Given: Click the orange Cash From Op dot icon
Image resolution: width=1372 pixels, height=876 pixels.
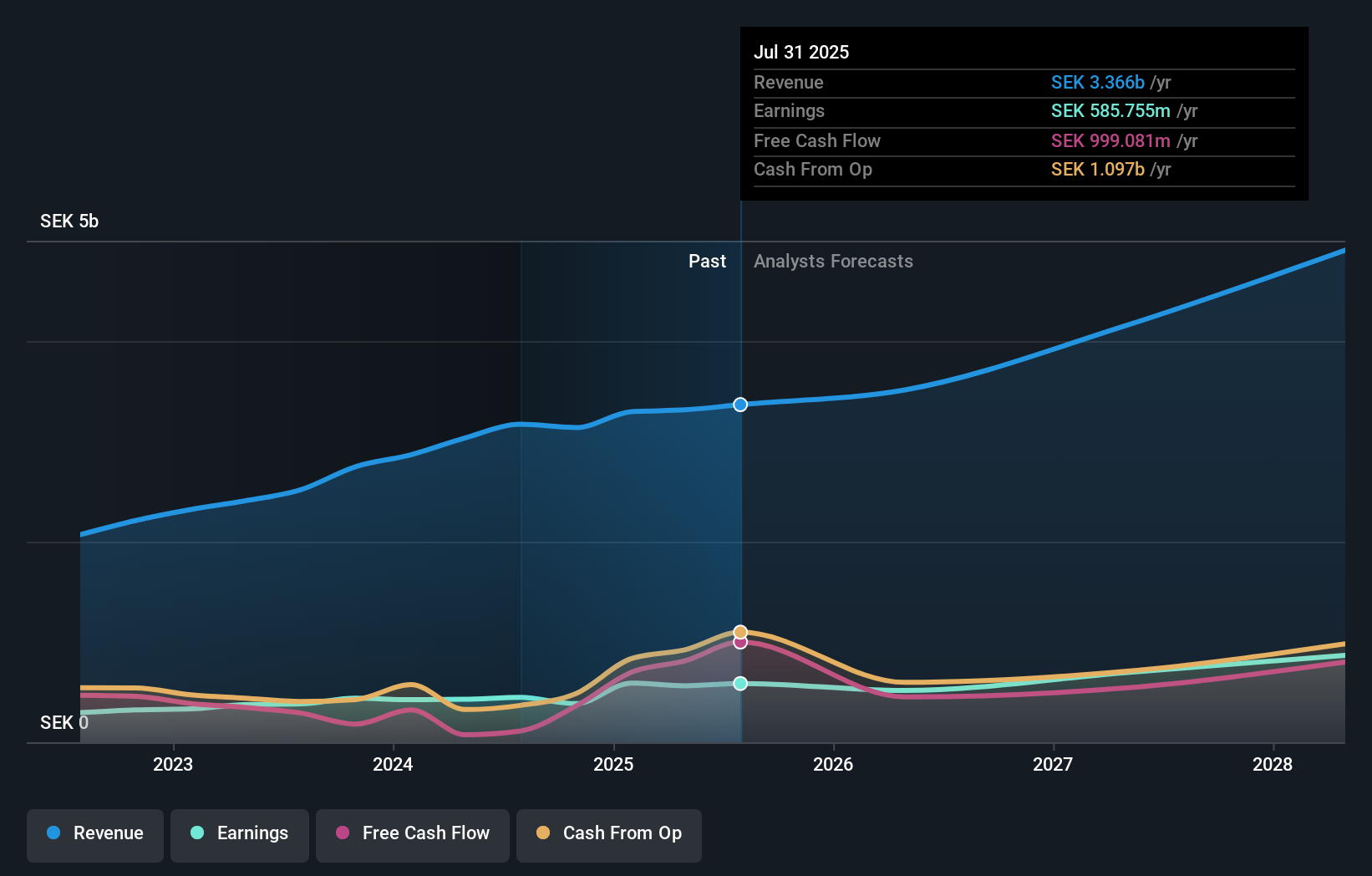Looking at the screenshot, I should pyautogui.click(x=543, y=833).
